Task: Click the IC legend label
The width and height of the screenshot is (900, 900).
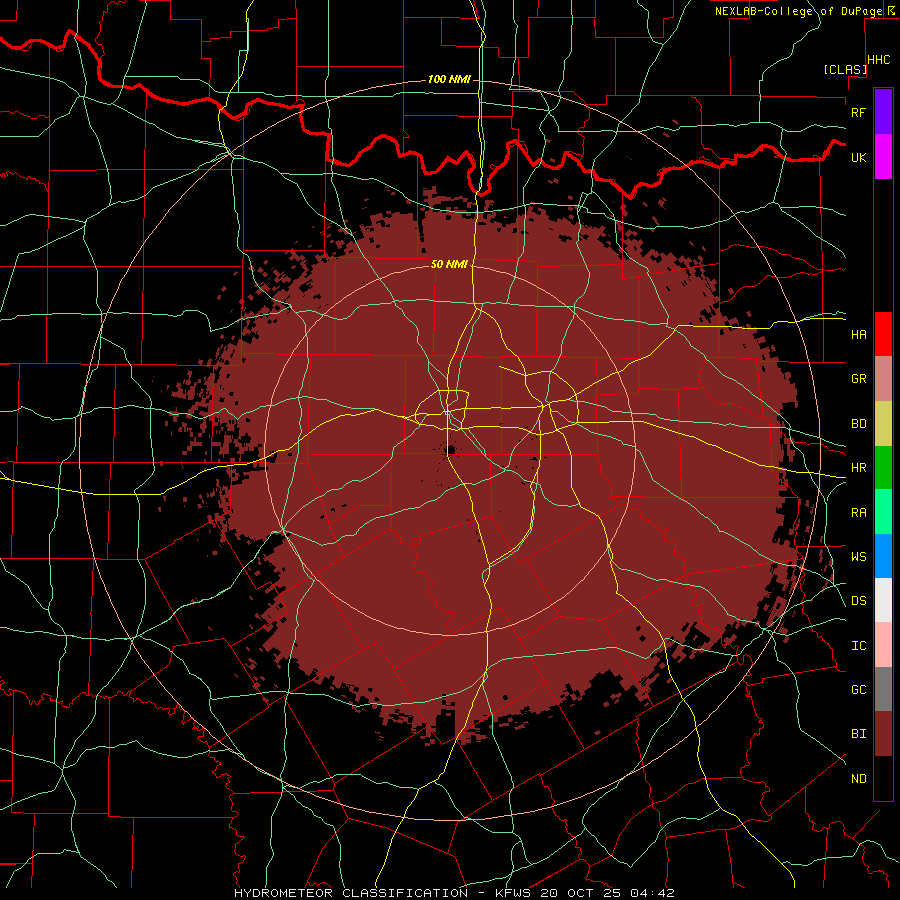Action: pyautogui.click(x=858, y=646)
